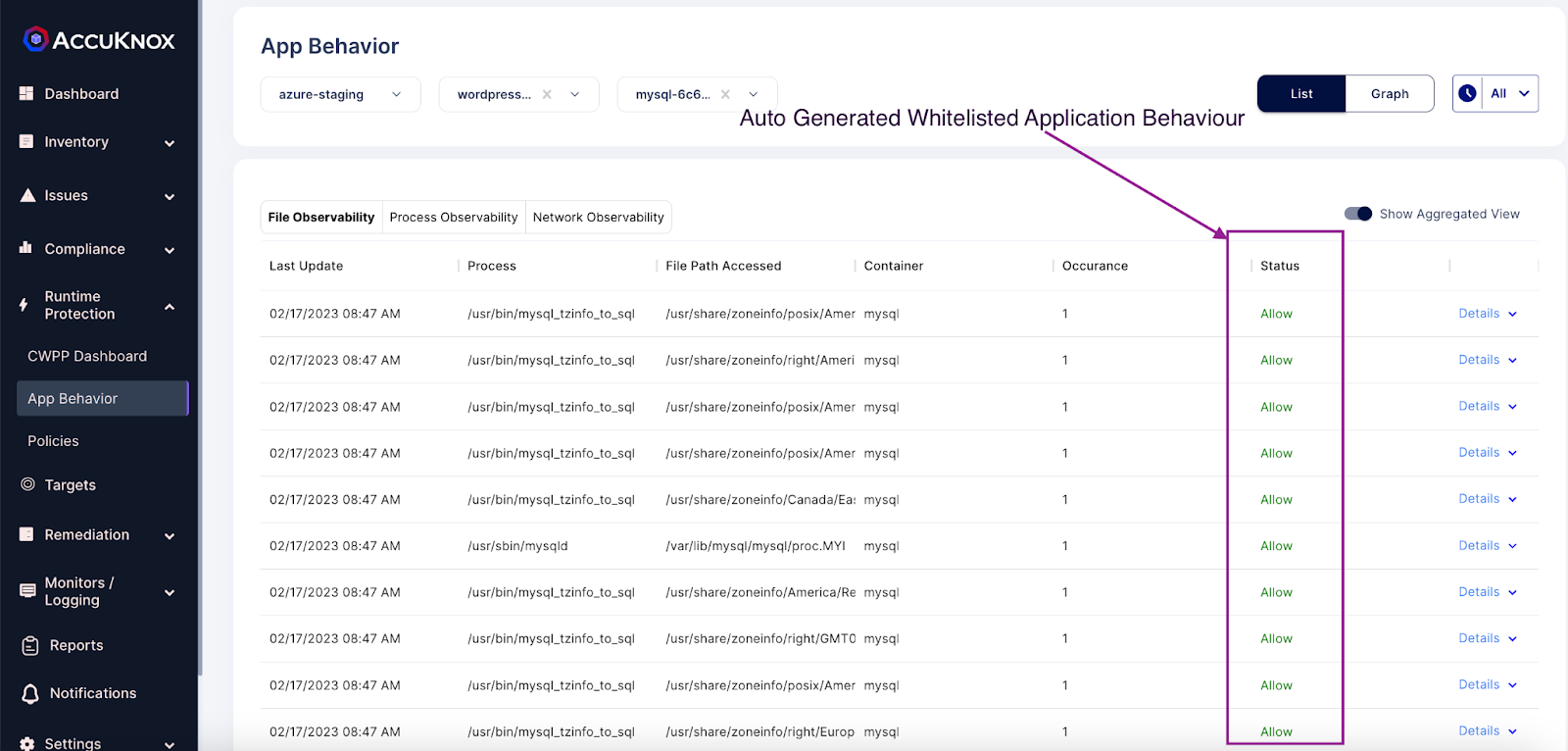This screenshot has width=1568, height=751.
Task: Open CWPP Dashboard menu item
Action: (x=87, y=356)
